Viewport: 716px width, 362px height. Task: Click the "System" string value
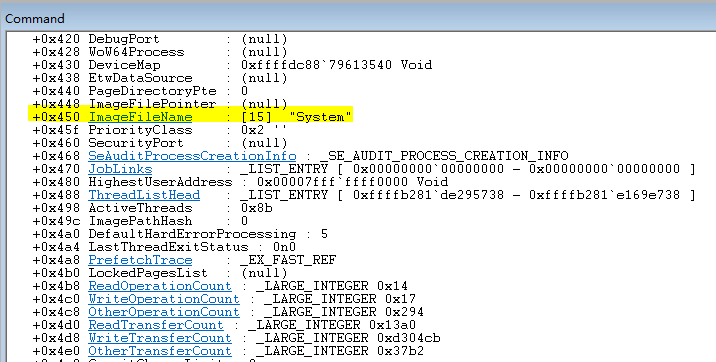pyautogui.click(x=321, y=117)
